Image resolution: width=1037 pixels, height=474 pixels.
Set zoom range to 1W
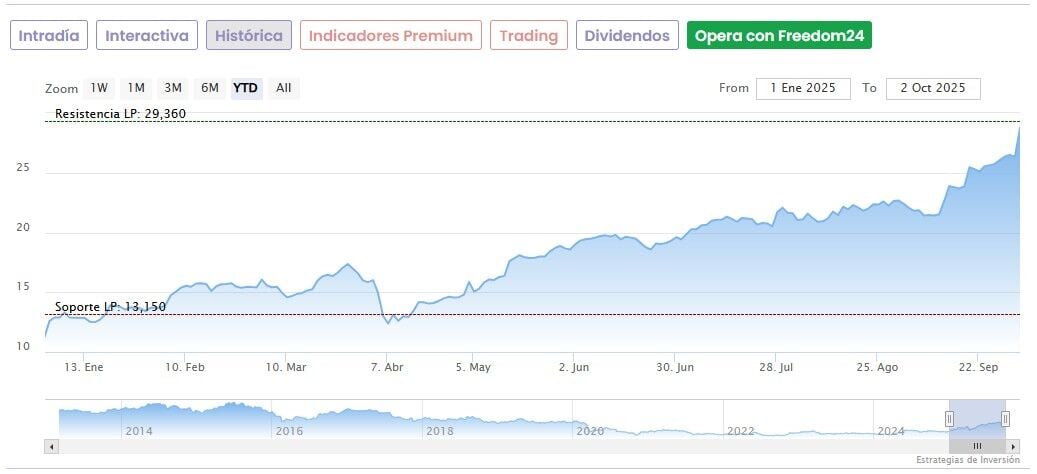tap(99, 88)
